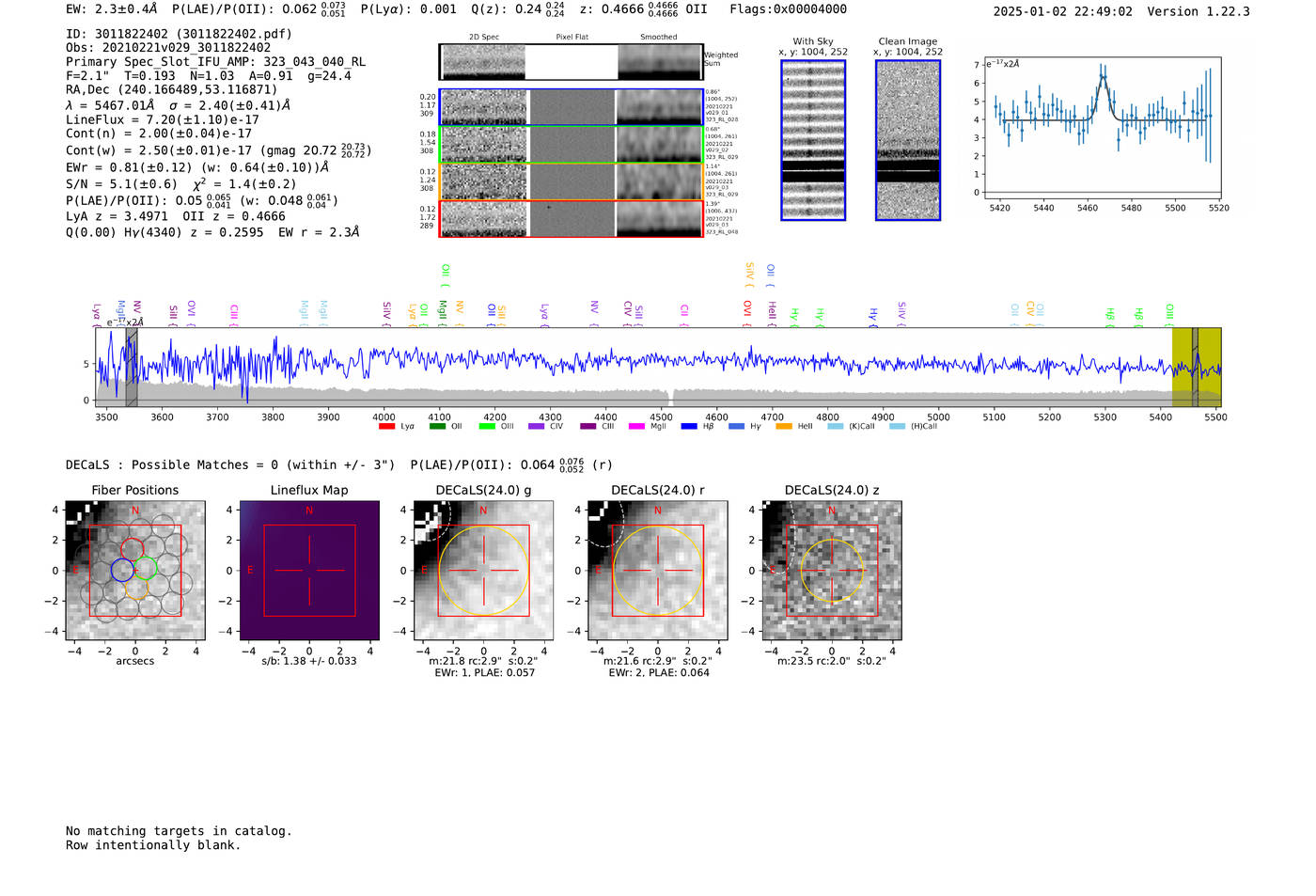Select the Fiber Positions panel
The image size is (1316, 896).
(135, 570)
